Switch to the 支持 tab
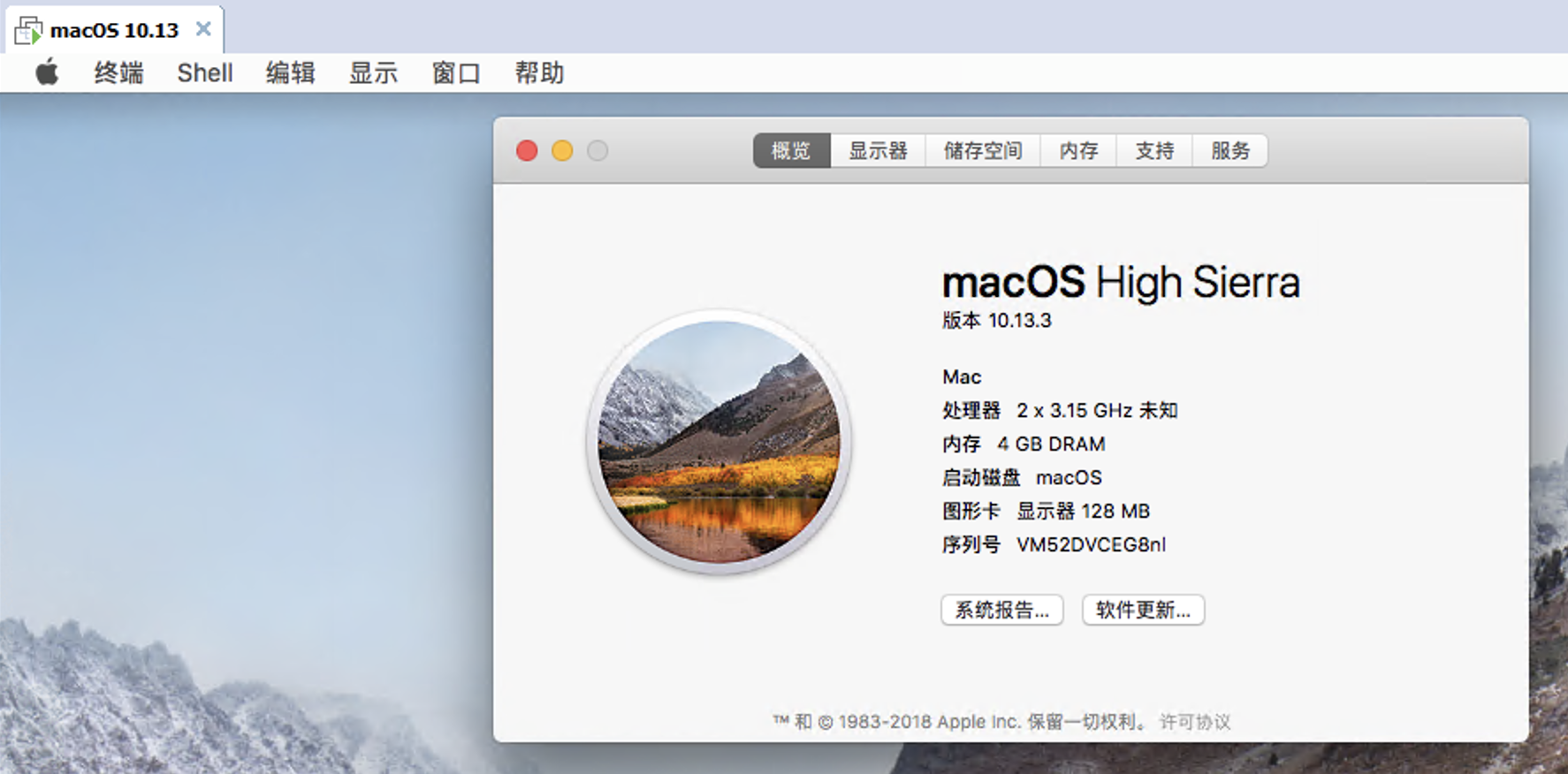Image resolution: width=1568 pixels, height=774 pixels. [1154, 151]
